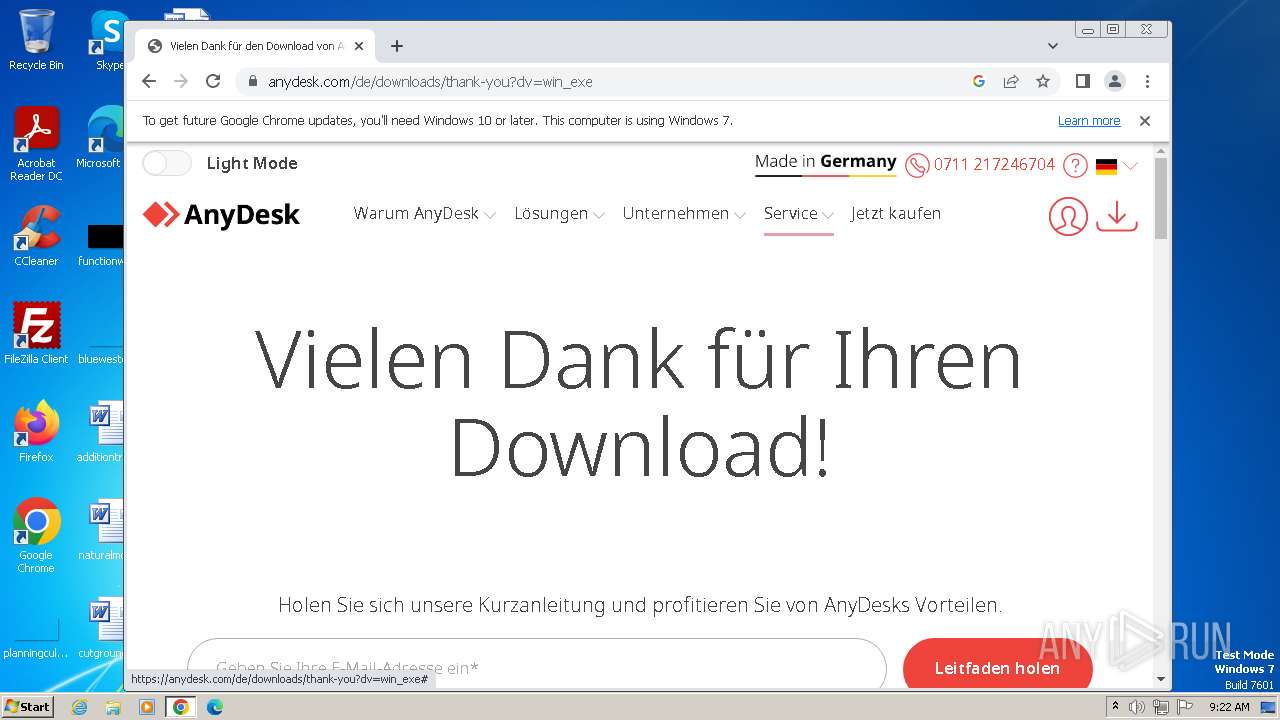Reload the current page
This screenshot has width=1280, height=720.
tap(213, 82)
